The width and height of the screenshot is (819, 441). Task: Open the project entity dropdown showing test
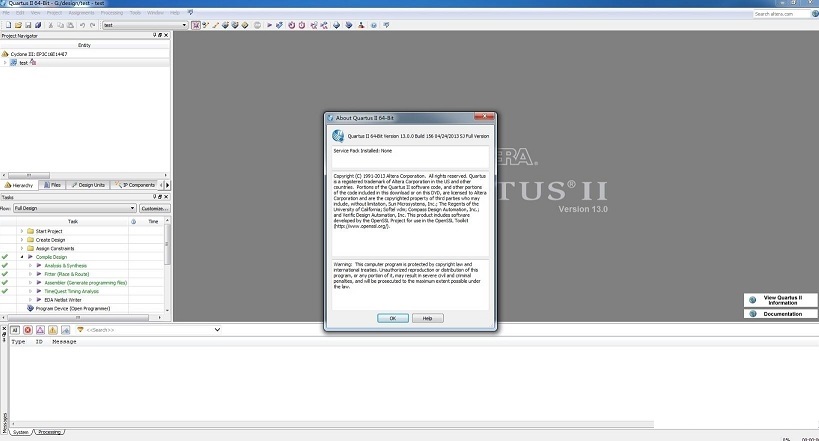(145, 25)
